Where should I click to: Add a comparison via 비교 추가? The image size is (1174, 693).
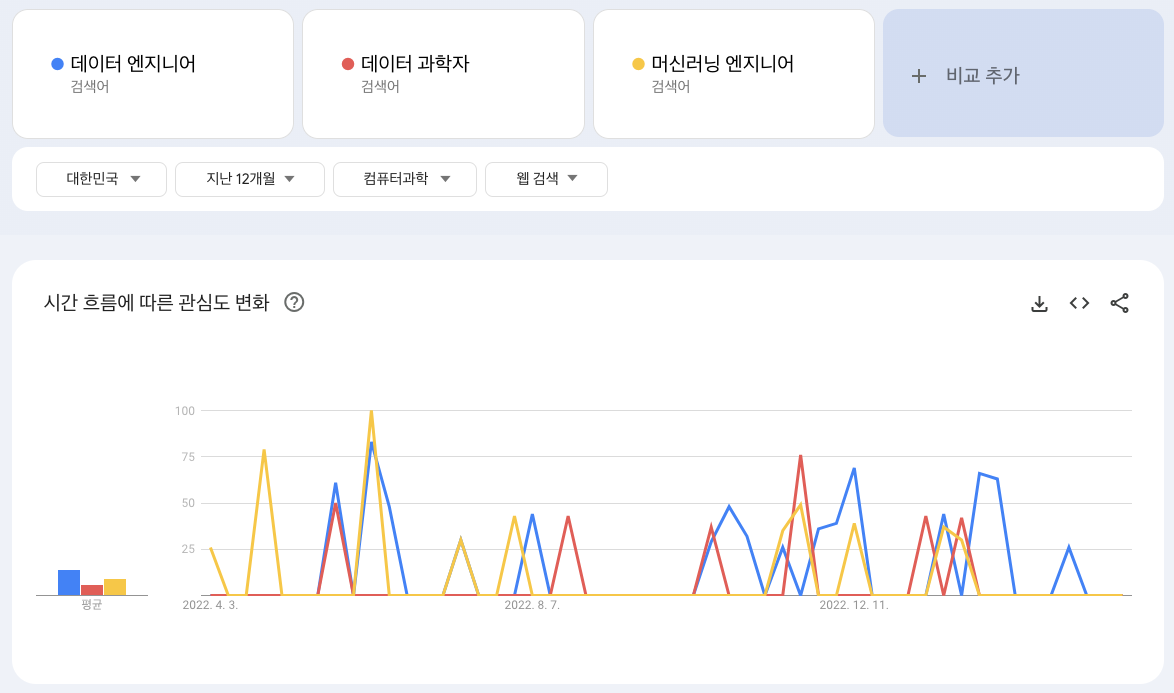1023,74
